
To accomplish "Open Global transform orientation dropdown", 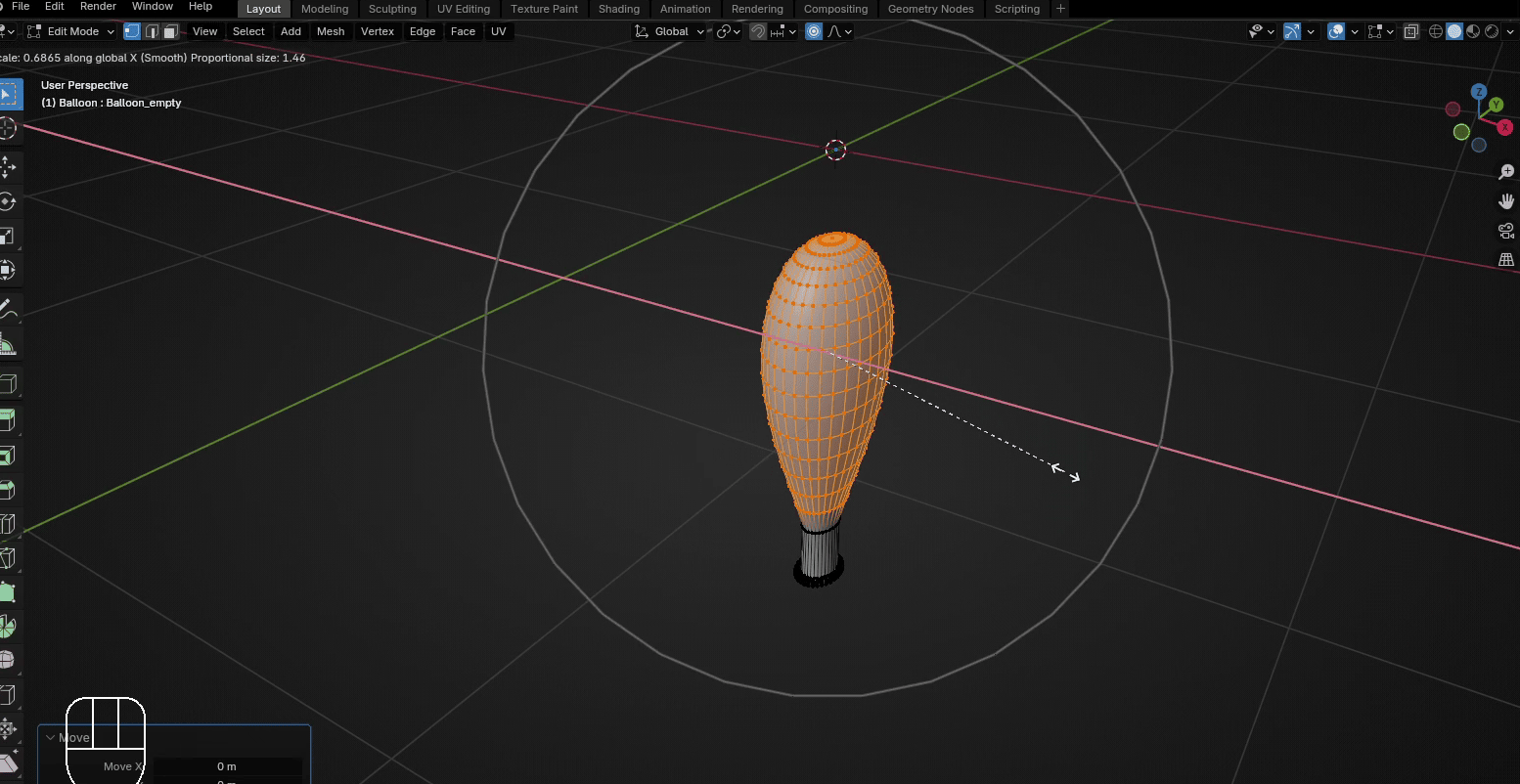I will click(x=670, y=31).
